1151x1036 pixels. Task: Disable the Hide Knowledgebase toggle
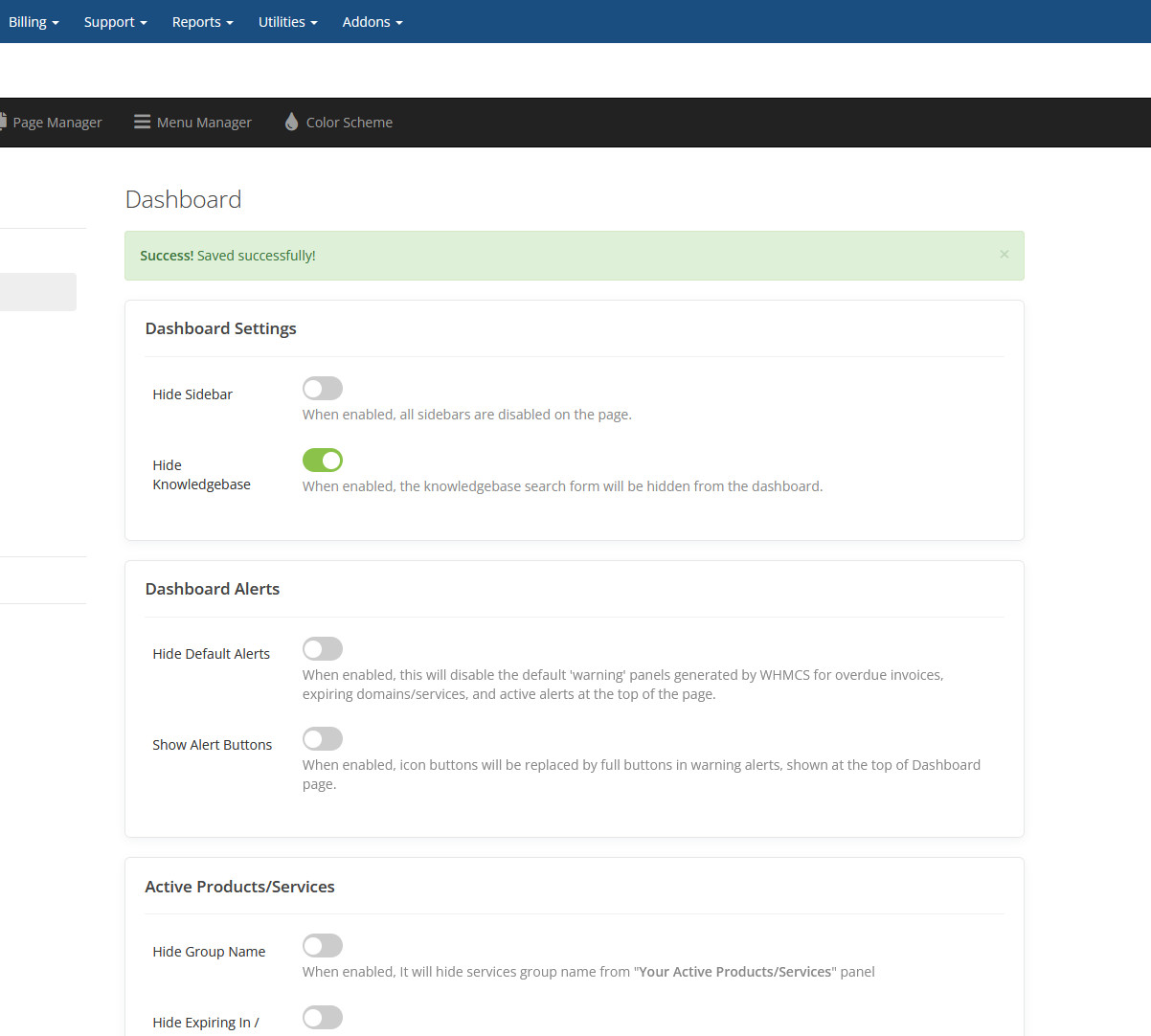(x=323, y=461)
